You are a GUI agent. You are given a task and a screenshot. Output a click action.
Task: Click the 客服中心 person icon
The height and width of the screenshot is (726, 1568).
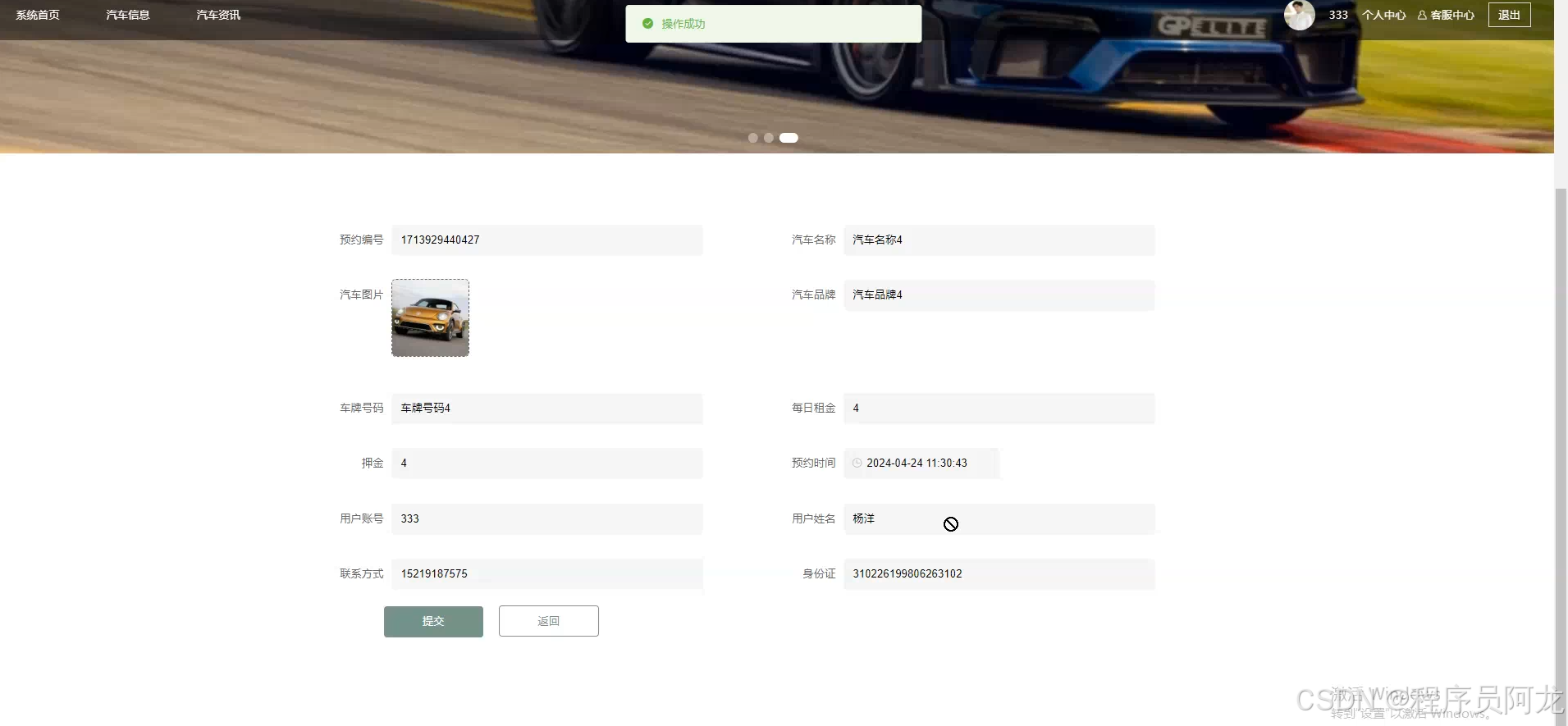click(1422, 15)
